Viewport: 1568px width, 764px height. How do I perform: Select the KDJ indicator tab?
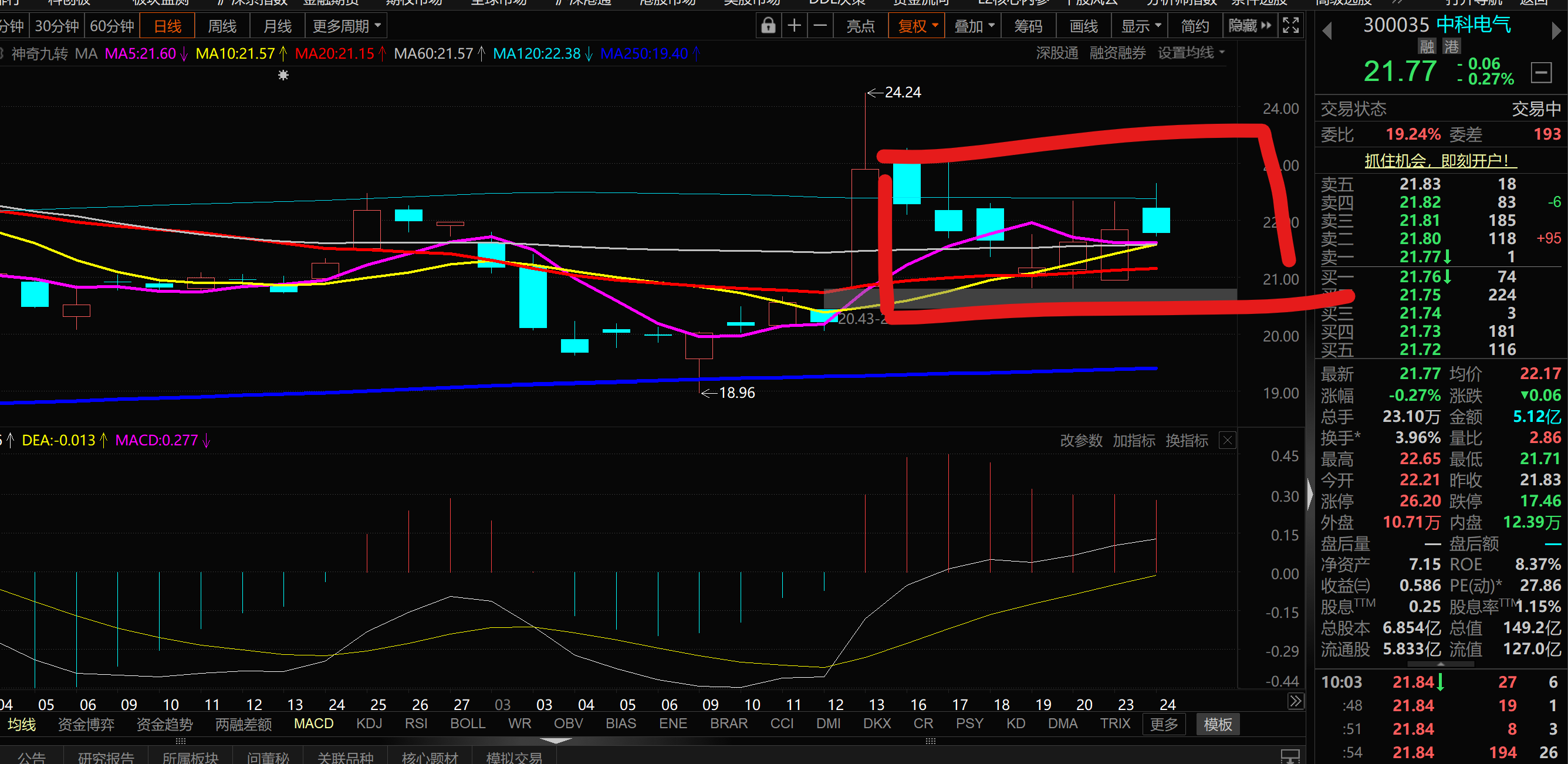(369, 723)
